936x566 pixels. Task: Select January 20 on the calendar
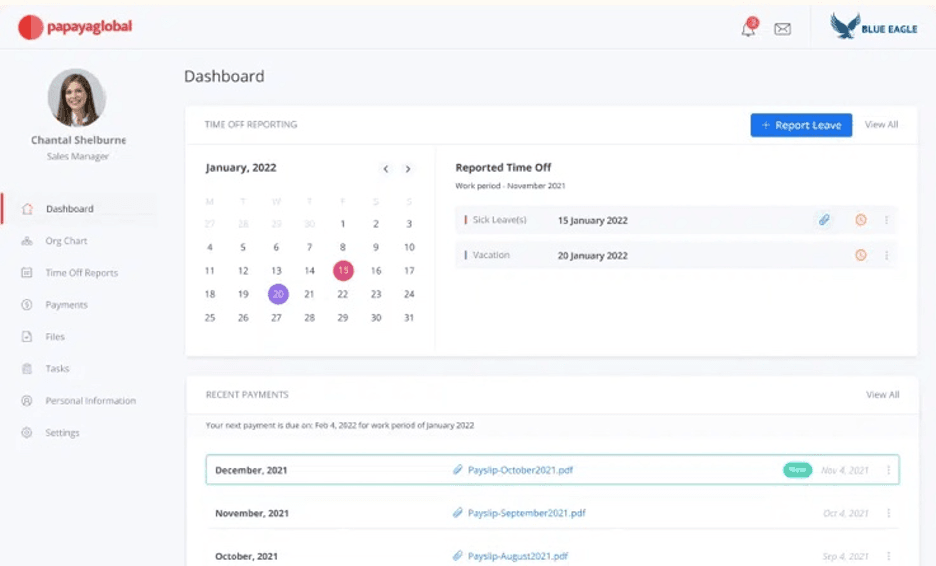pyautogui.click(x=278, y=294)
